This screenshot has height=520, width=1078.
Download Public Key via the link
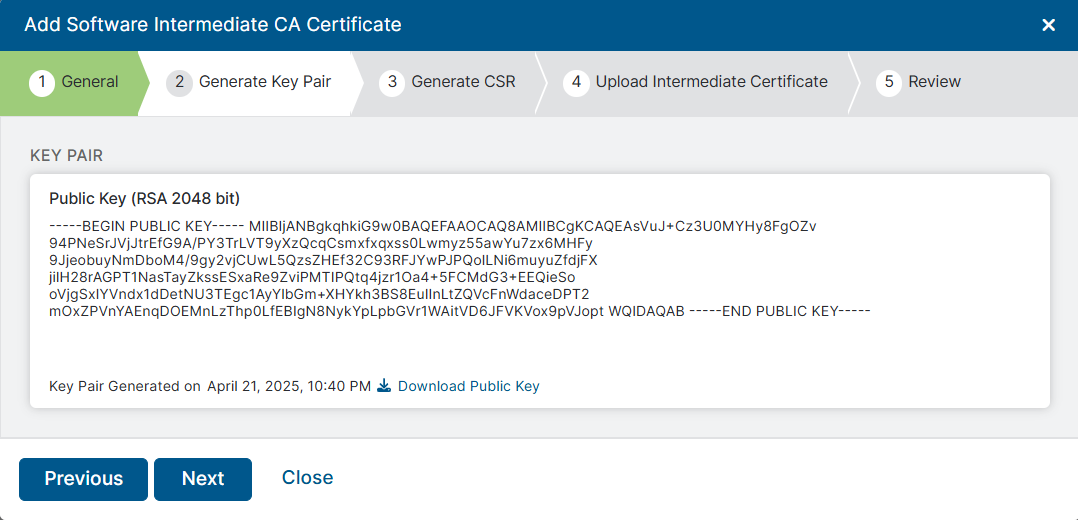(468, 386)
